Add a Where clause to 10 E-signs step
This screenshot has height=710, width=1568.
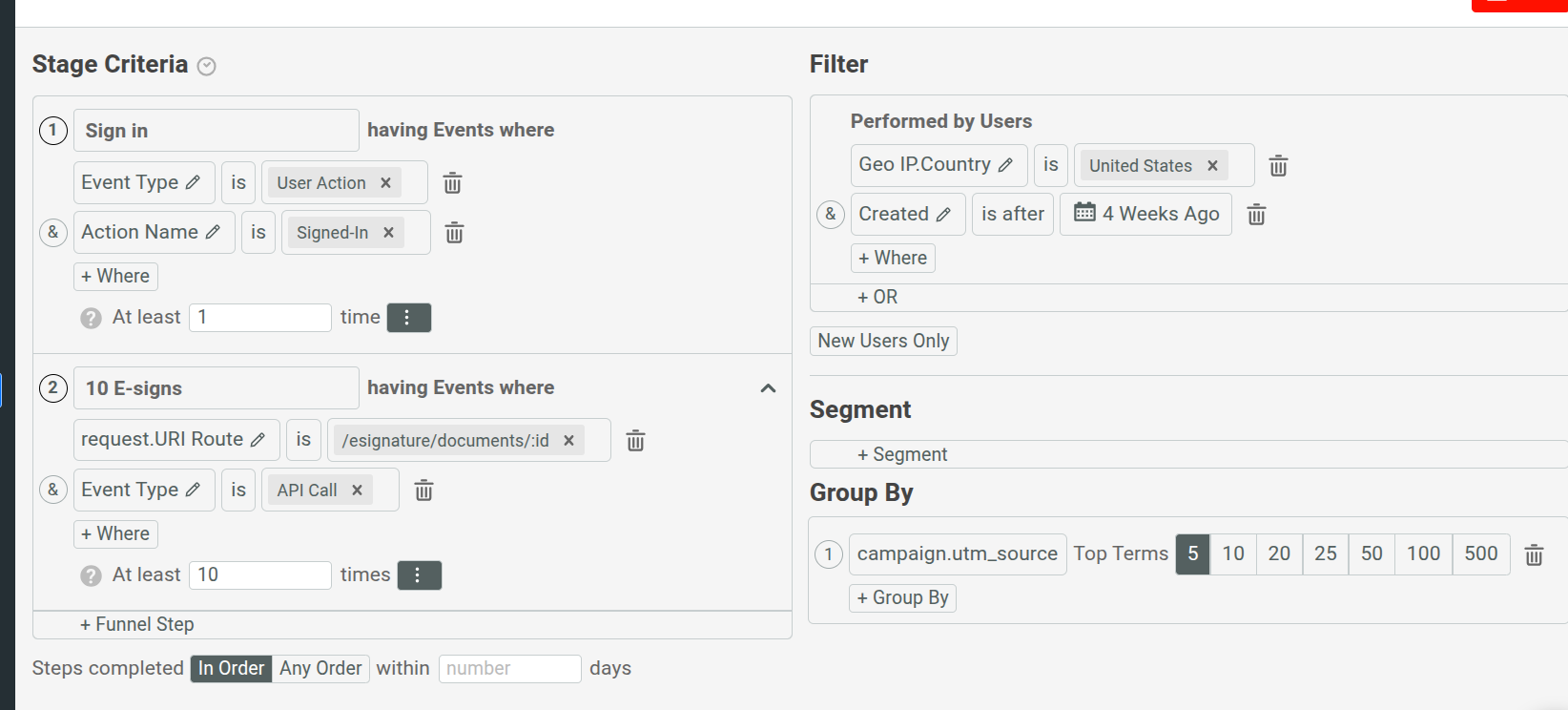115,534
